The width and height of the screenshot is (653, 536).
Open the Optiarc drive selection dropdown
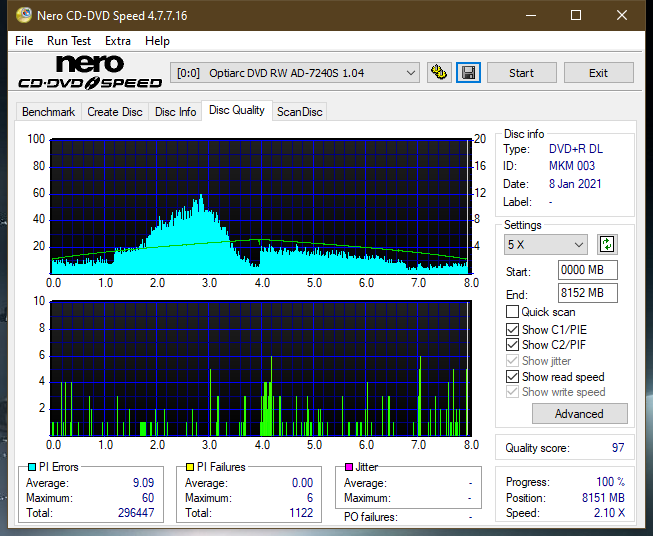[x=294, y=73]
